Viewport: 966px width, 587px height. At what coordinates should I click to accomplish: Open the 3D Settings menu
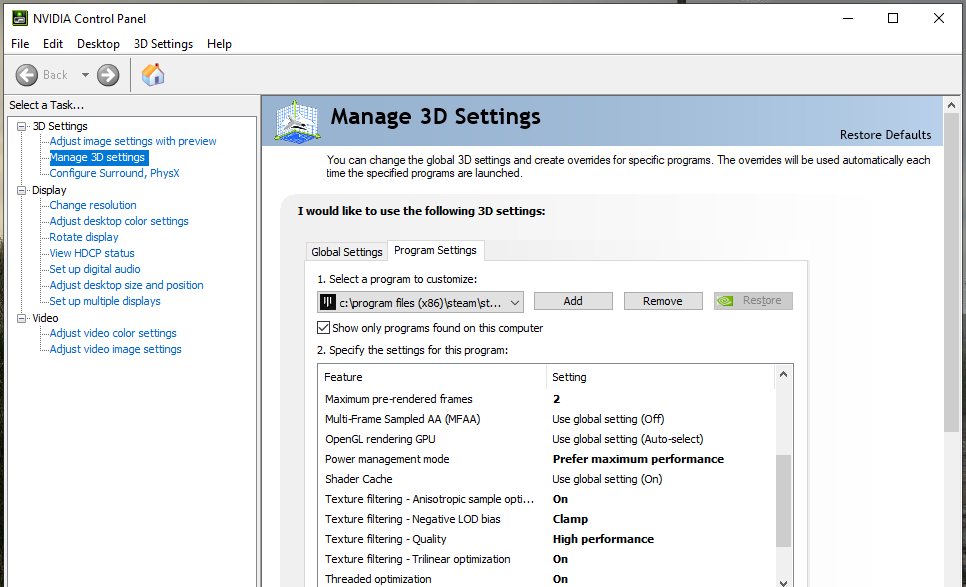pyautogui.click(x=163, y=44)
